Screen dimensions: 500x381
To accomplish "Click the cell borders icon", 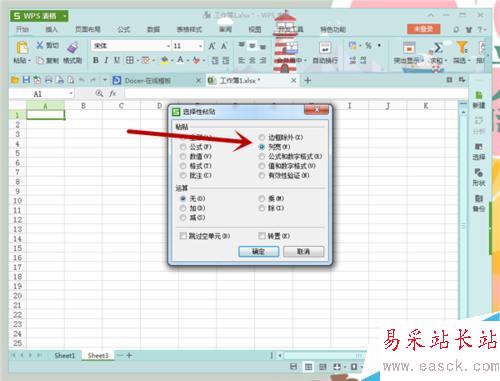I will coord(130,60).
